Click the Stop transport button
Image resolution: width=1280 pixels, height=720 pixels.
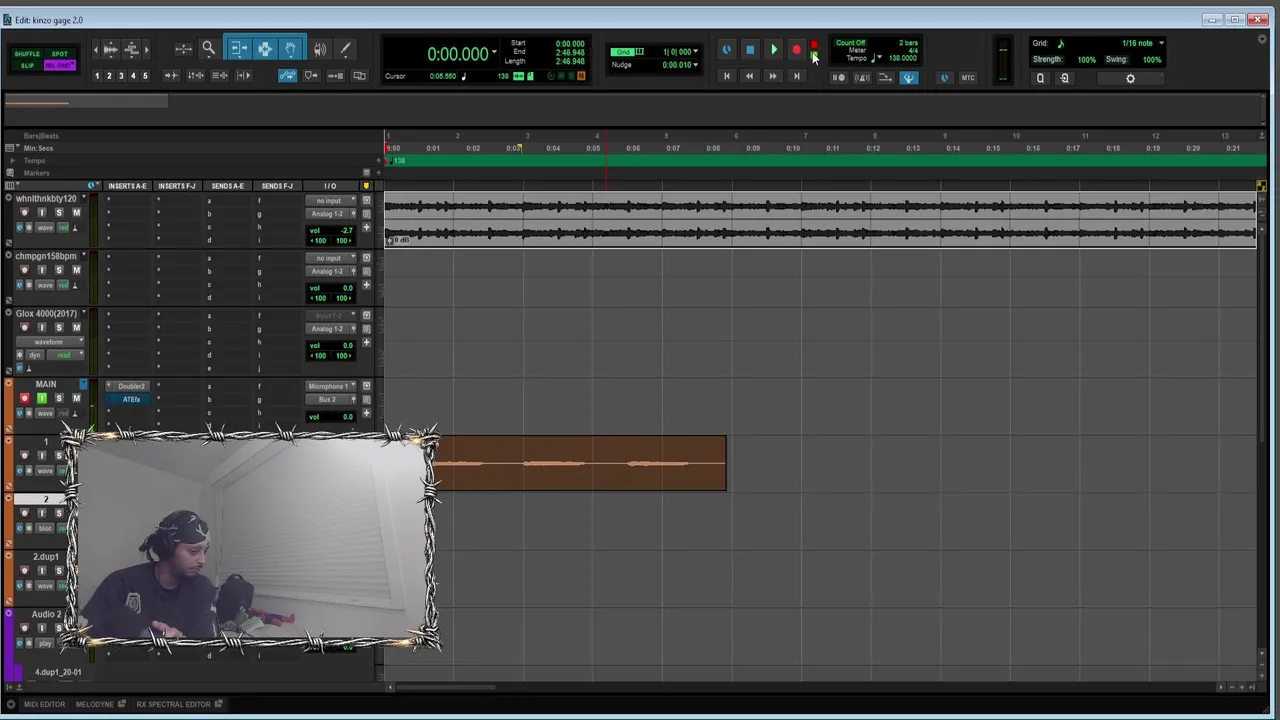pos(750,50)
